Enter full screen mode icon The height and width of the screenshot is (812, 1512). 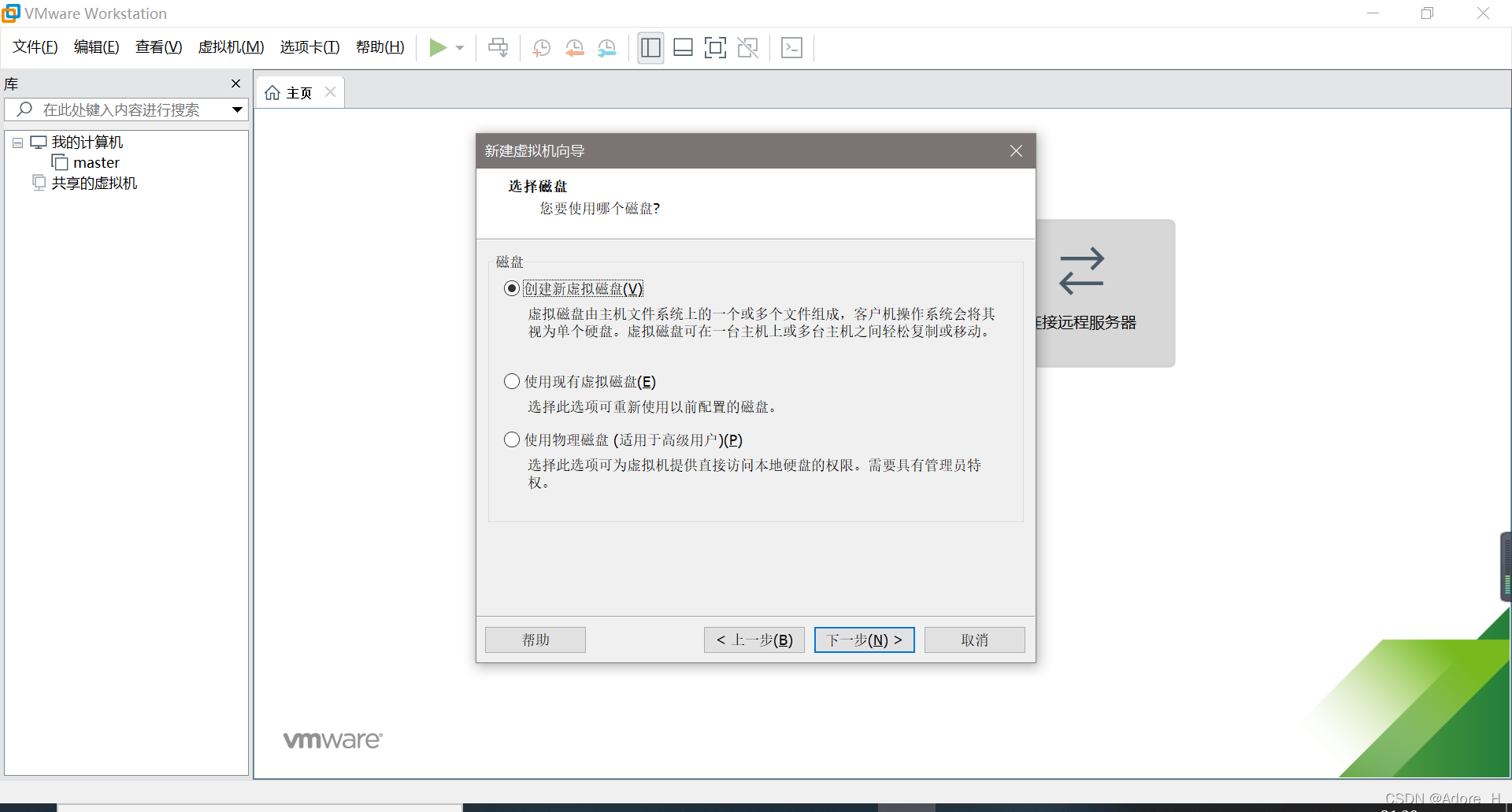tap(715, 48)
